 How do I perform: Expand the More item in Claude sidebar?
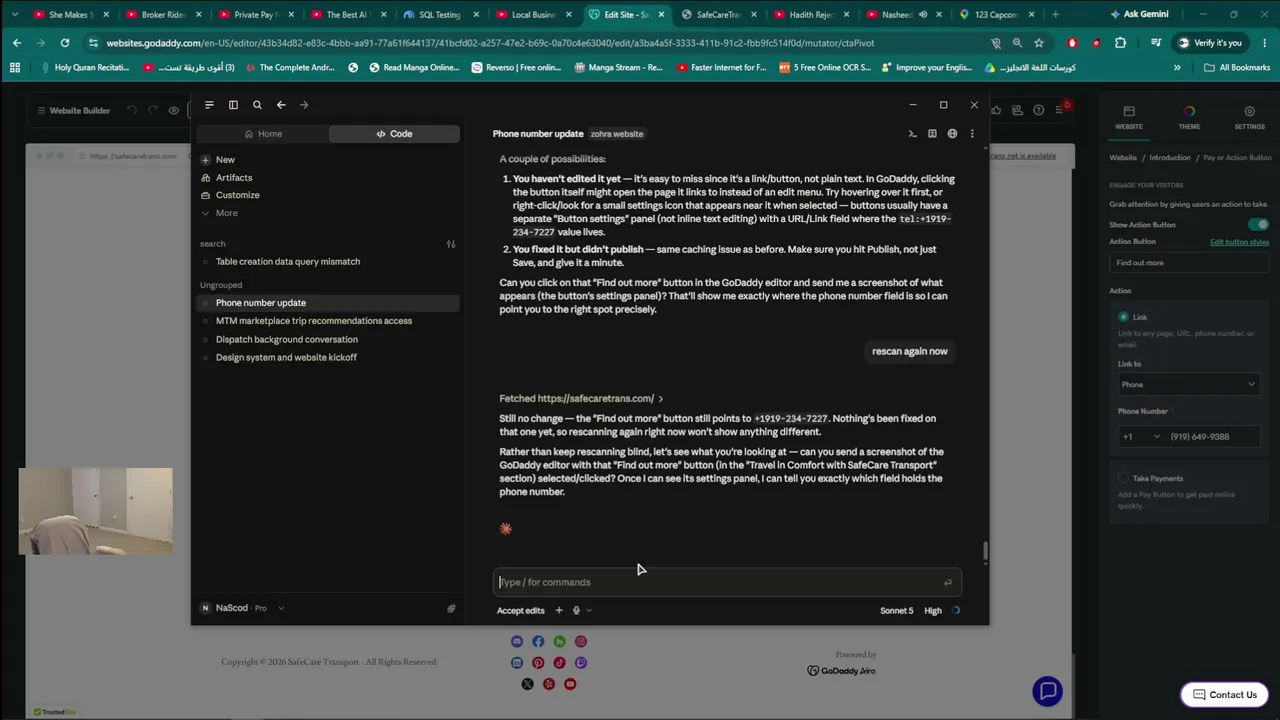click(x=227, y=213)
